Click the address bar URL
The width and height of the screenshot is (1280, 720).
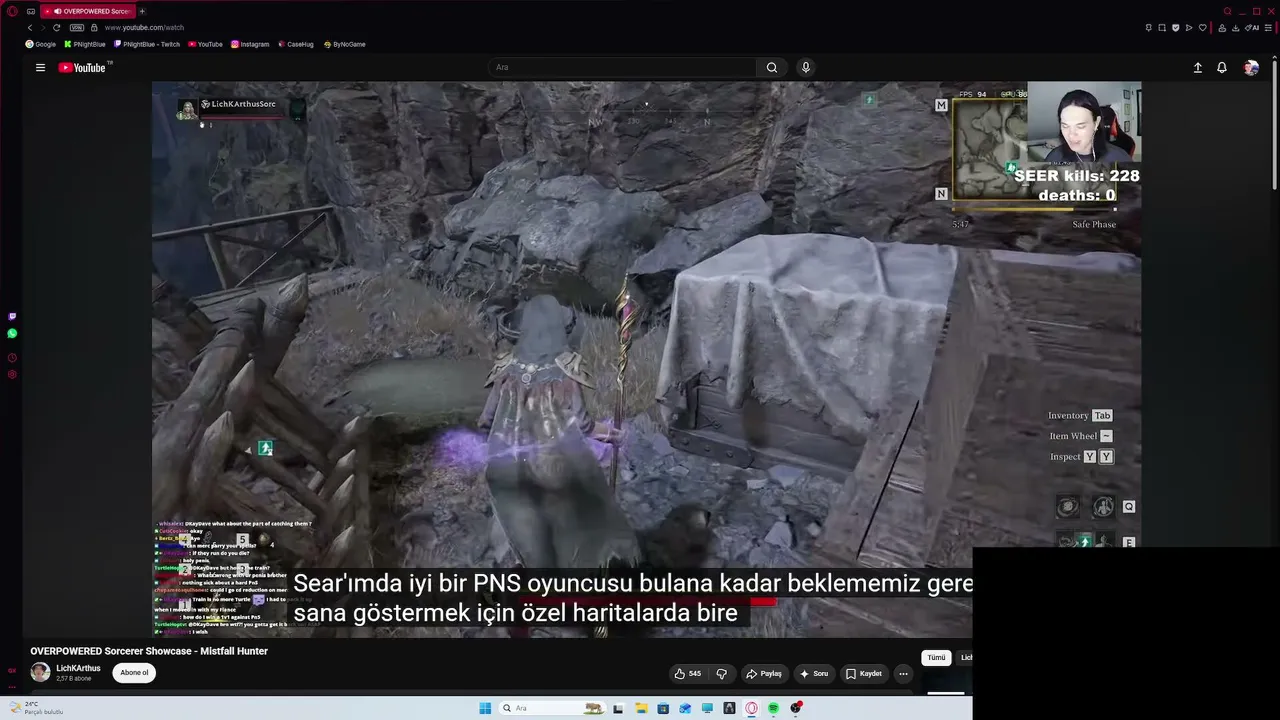point(144,28)
